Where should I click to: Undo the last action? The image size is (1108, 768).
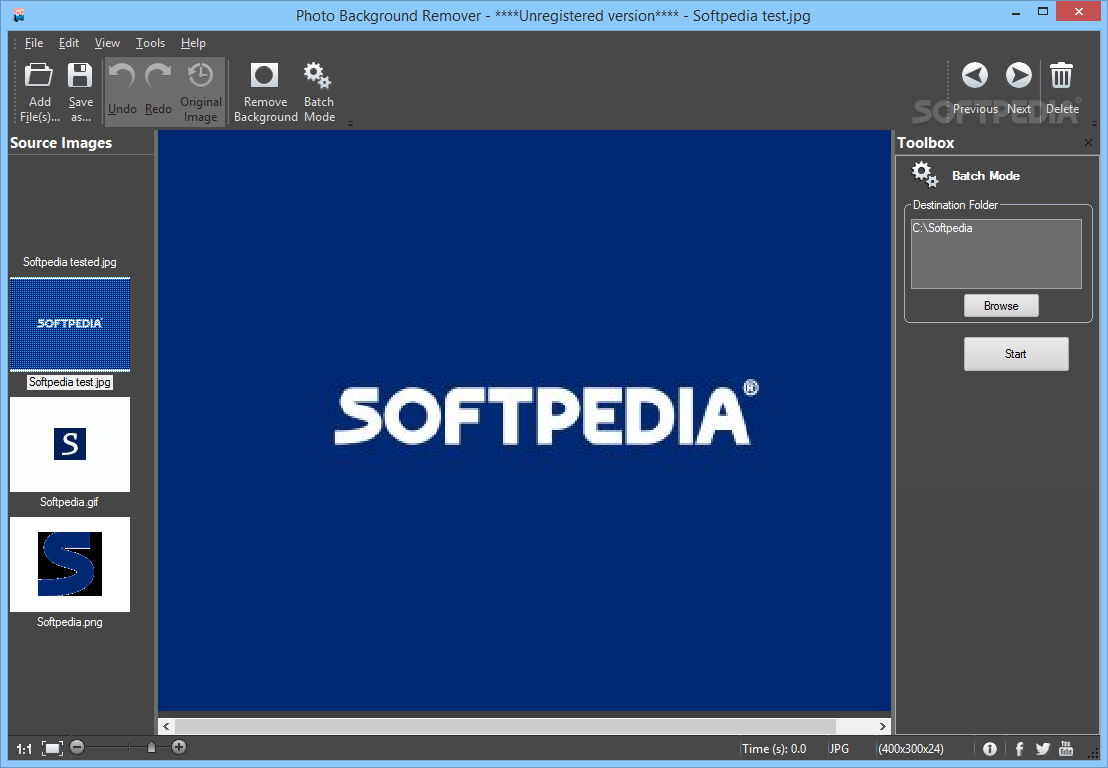(x=122, y=90)
